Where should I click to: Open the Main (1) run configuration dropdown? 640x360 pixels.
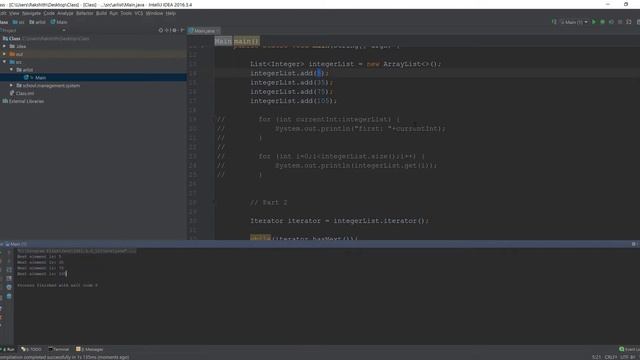574,22
